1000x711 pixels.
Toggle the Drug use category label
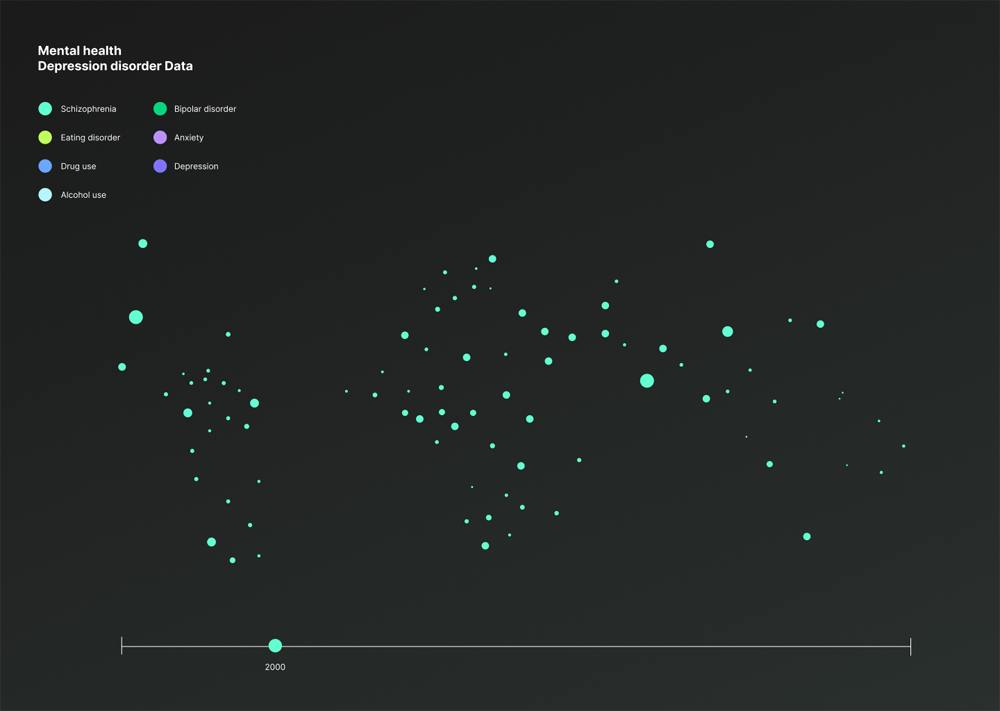click(78, 167)
